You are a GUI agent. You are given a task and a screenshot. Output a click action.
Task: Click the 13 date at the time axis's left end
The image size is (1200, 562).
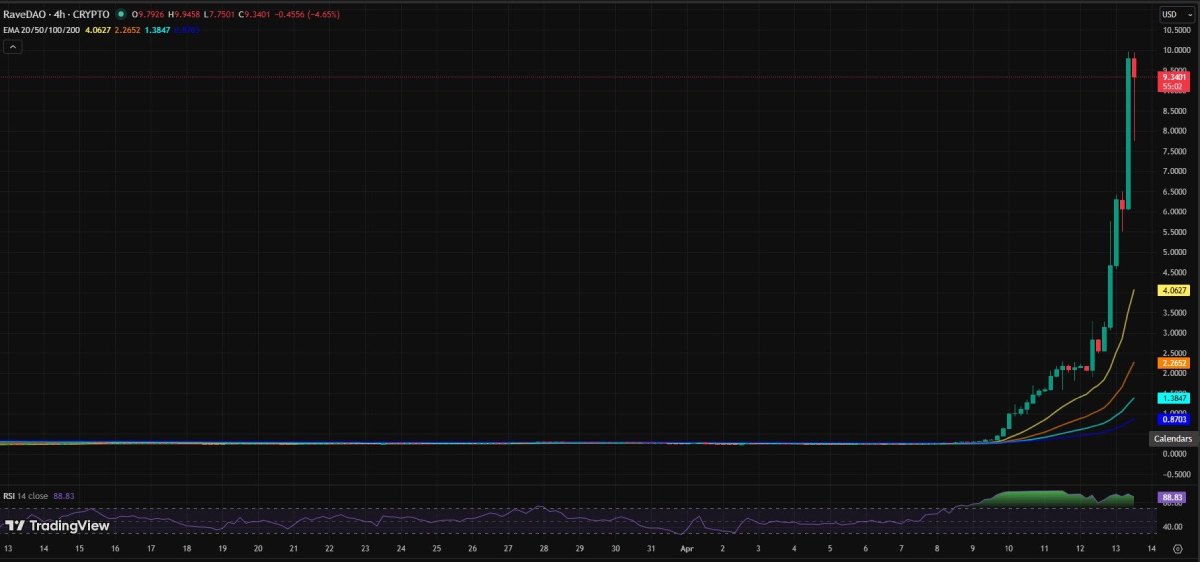(x=9, y=549)
